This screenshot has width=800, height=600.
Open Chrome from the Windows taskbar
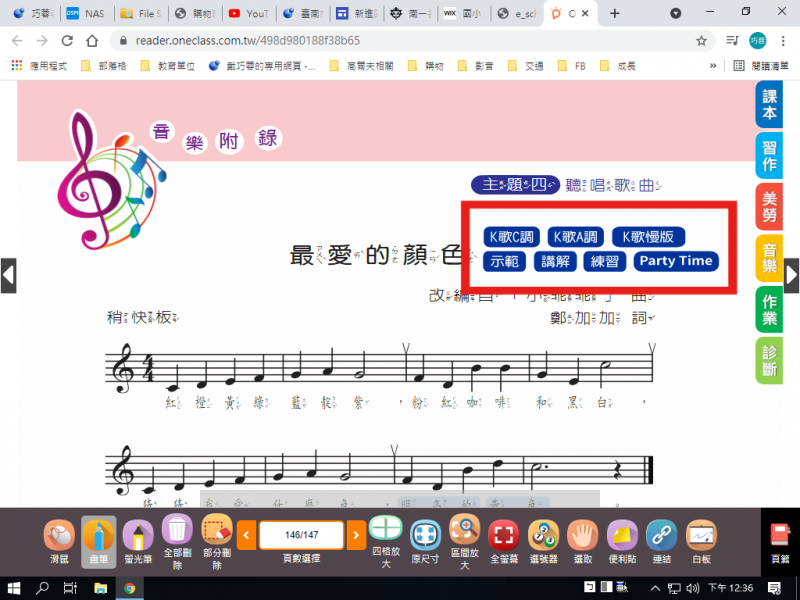(130, 589)
